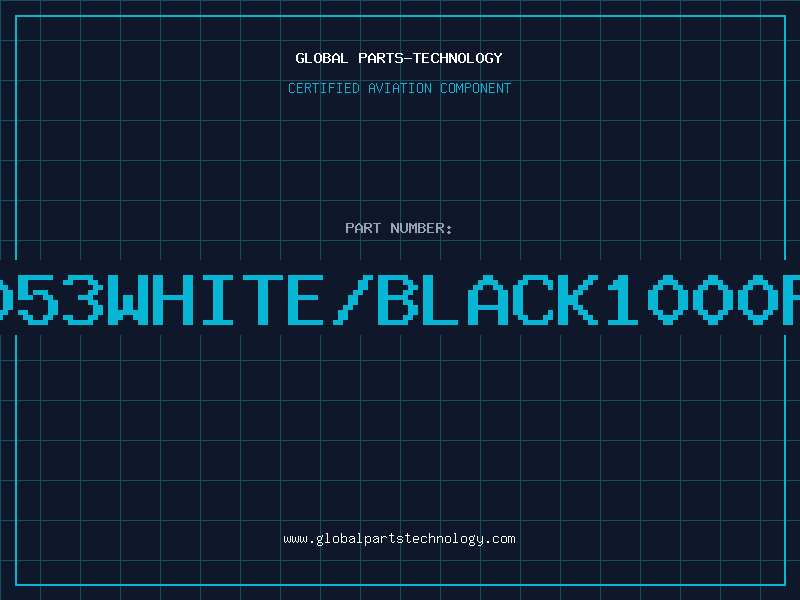Select the CERTIFIED AVIATION COMPONENT subtitle
This screenshot has height=600, width=800.
(x=399, y=88)
